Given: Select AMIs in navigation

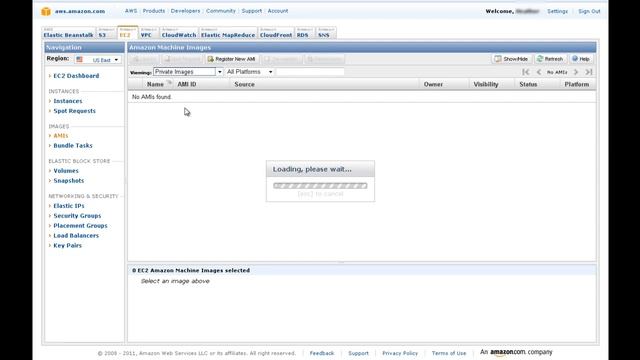Looking at the screenshot, I should click(x=61, y=136).
